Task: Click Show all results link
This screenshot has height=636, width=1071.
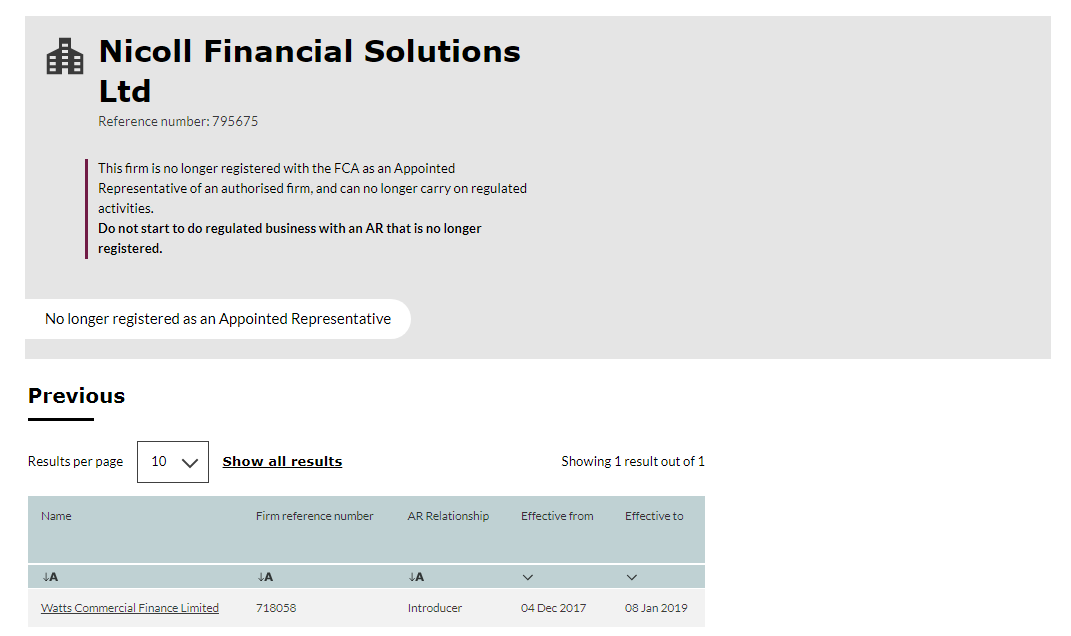Action: pos(282,462)
